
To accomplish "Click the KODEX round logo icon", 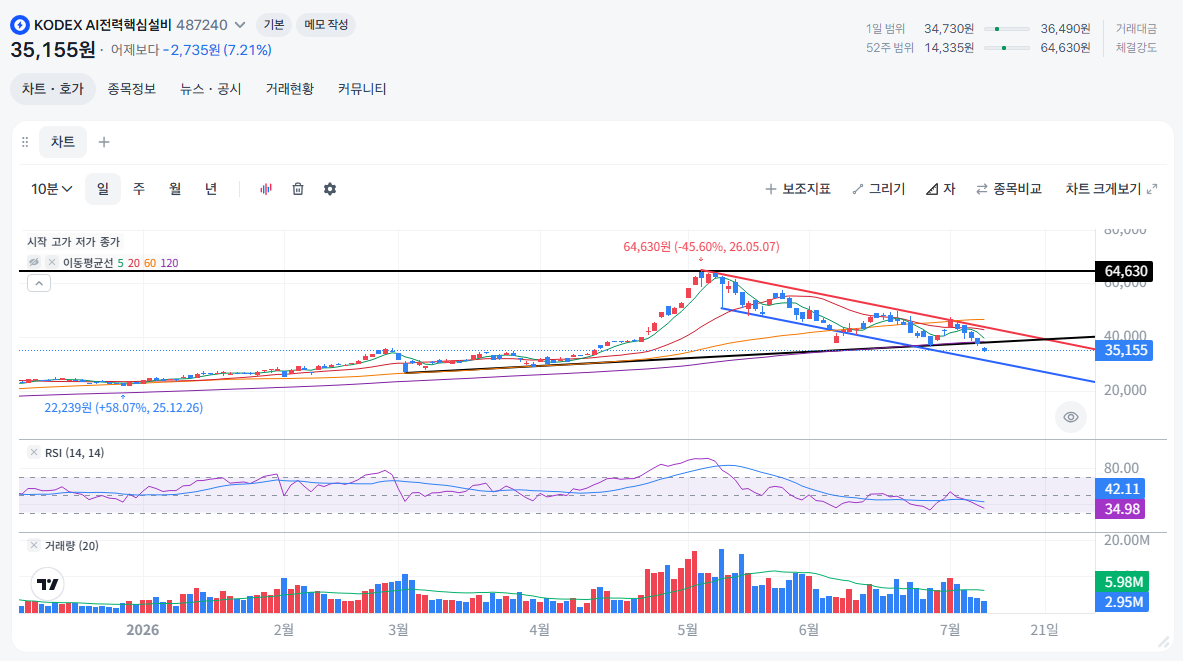I will click(x=20, y=25).
